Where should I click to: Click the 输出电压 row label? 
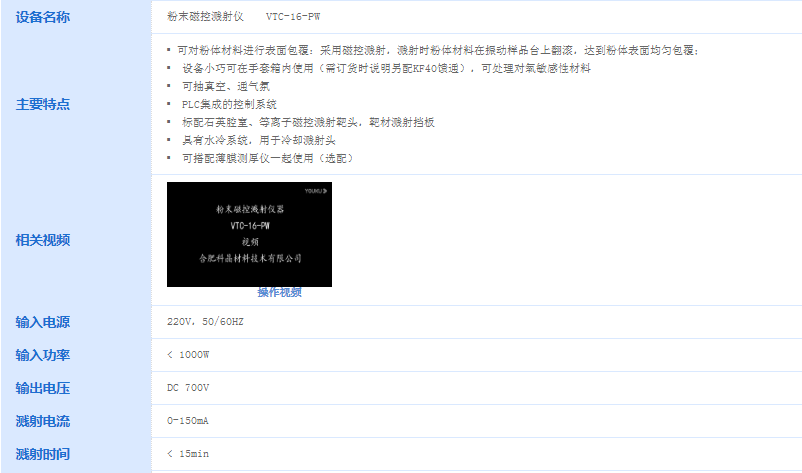pos(42,388)
